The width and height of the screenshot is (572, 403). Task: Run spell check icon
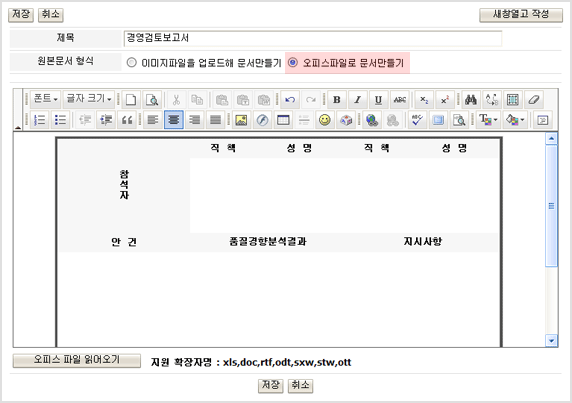(417, 120)
